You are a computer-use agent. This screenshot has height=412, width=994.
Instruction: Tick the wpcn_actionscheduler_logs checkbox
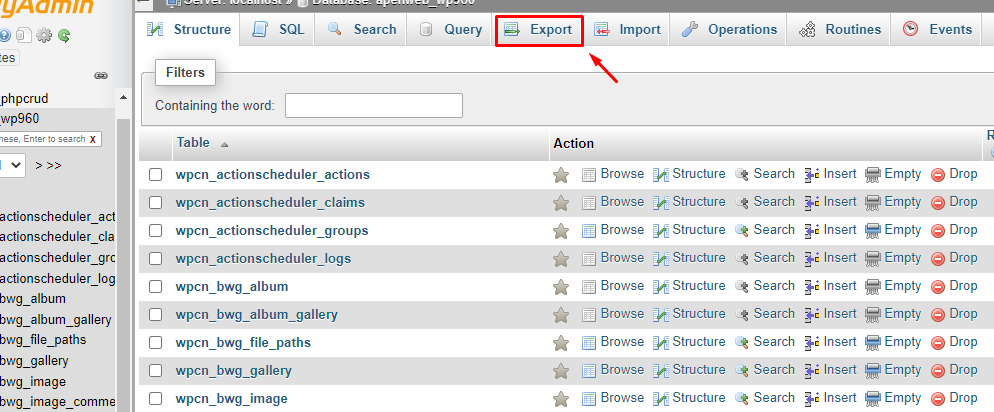pyautogui.click(x=155, y=259)
